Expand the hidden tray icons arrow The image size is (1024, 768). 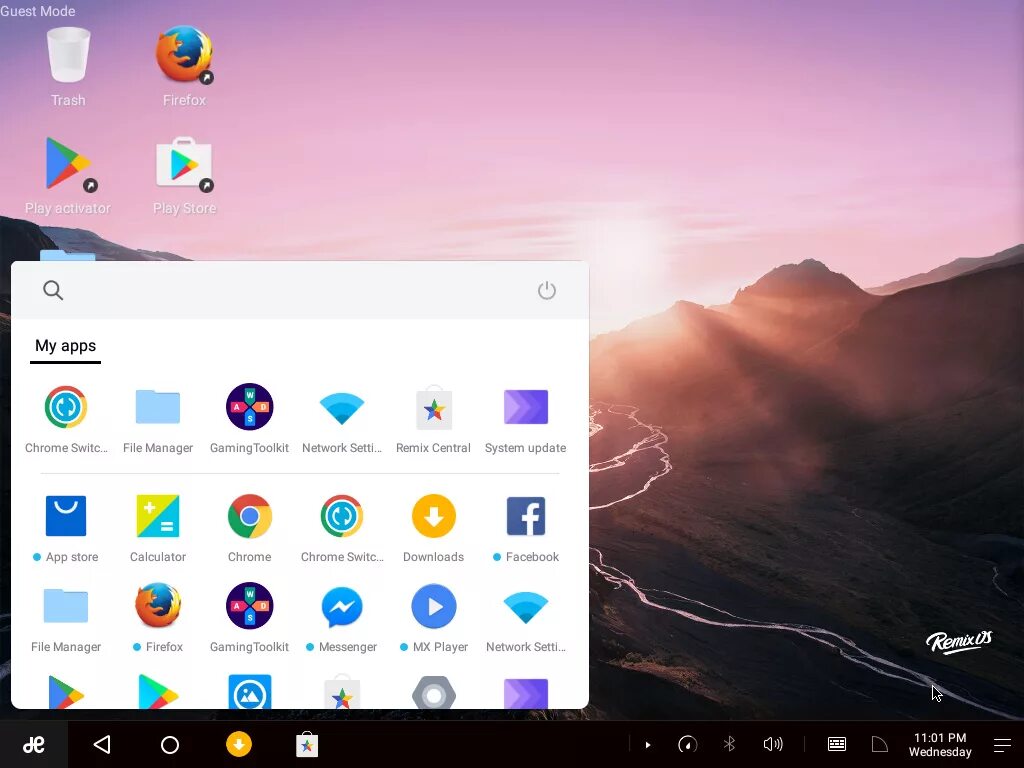[x=647, y=744]
